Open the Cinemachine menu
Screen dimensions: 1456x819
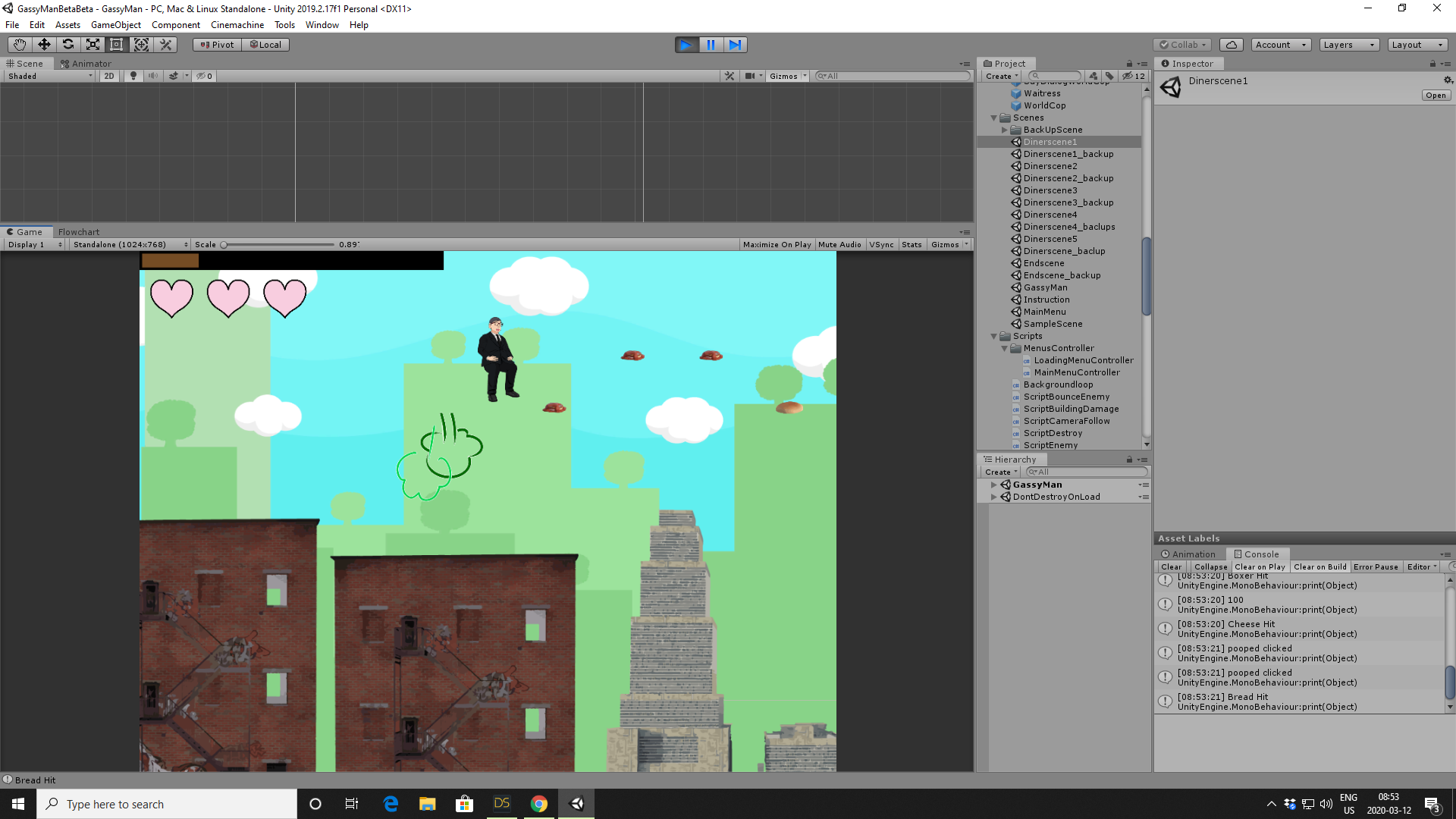pos(237,25)
